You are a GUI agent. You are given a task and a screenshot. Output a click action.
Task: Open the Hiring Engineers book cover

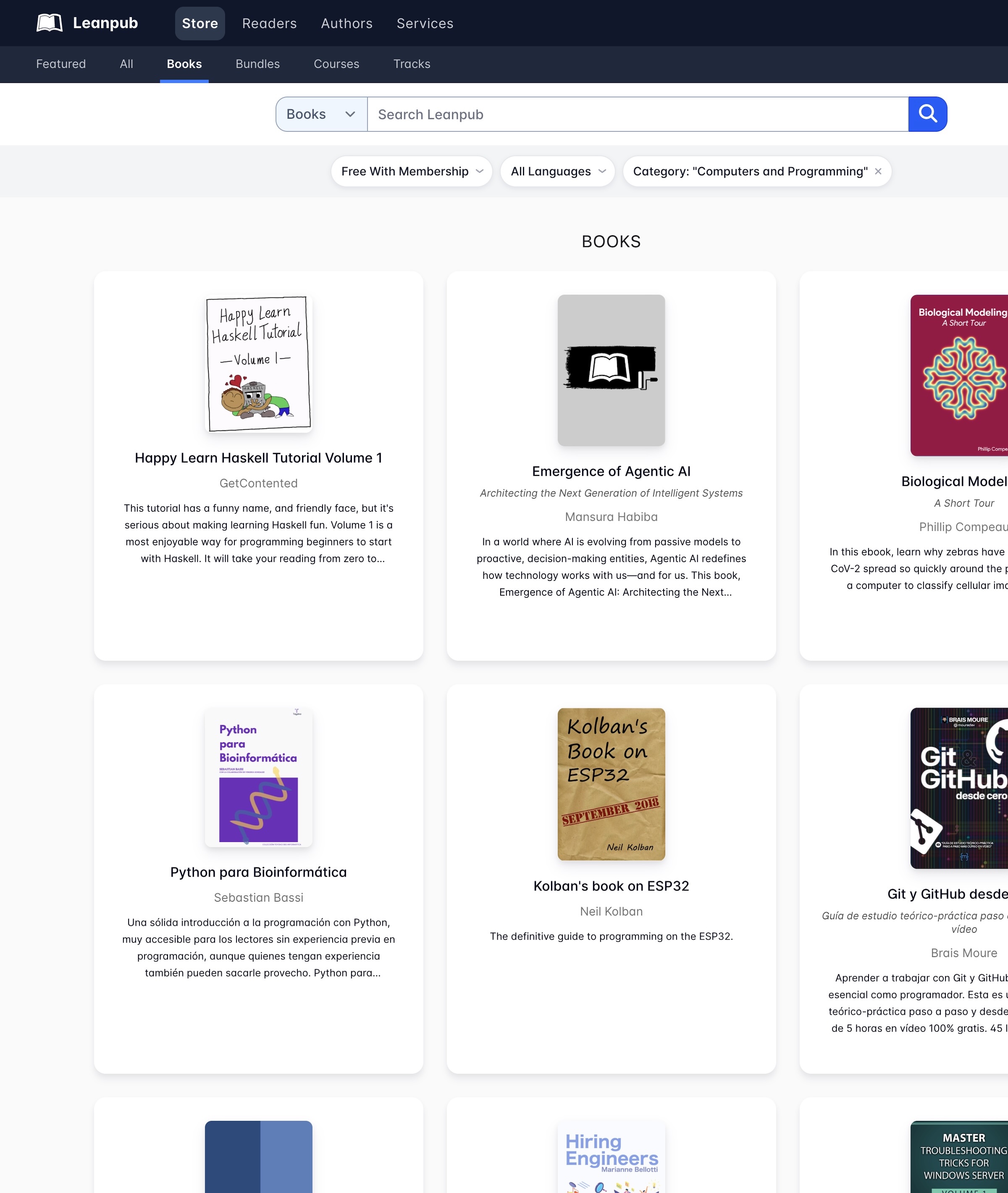[x=611, y=1158]
